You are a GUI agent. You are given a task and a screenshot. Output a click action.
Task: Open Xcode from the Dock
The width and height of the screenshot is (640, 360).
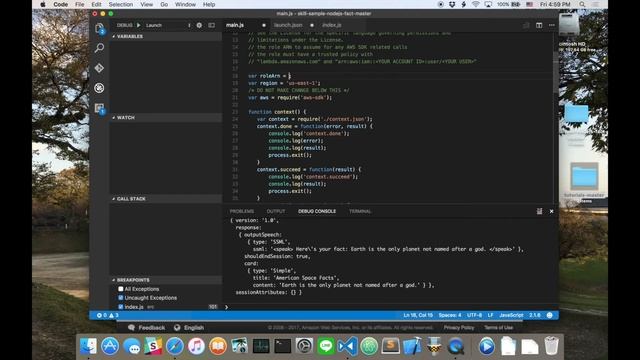point(412,347)
